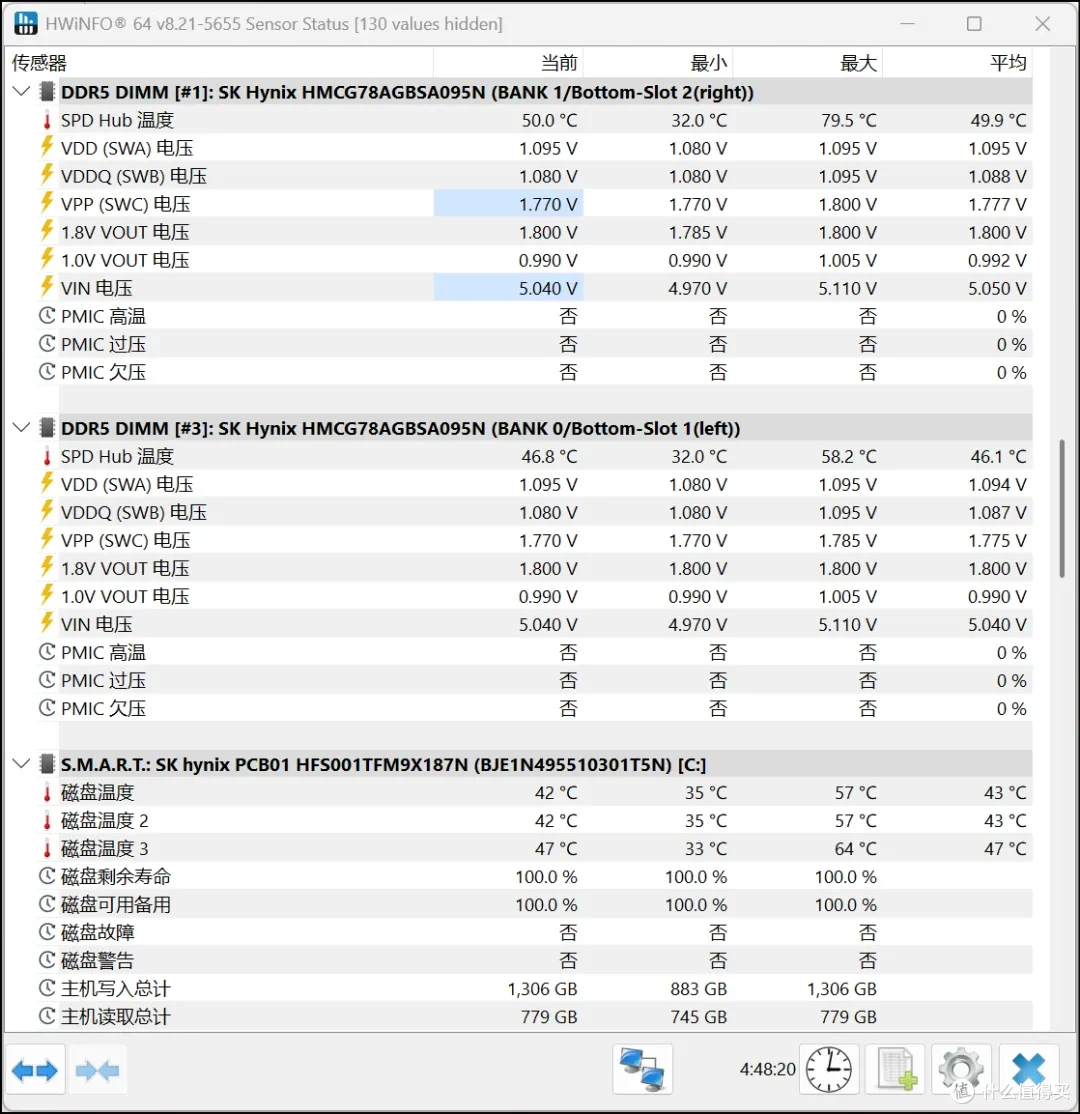The image size is (1080, 1114).
Task: Collapse the DDR5 DIMM [#3] sensor group
Action: point(21,428)
